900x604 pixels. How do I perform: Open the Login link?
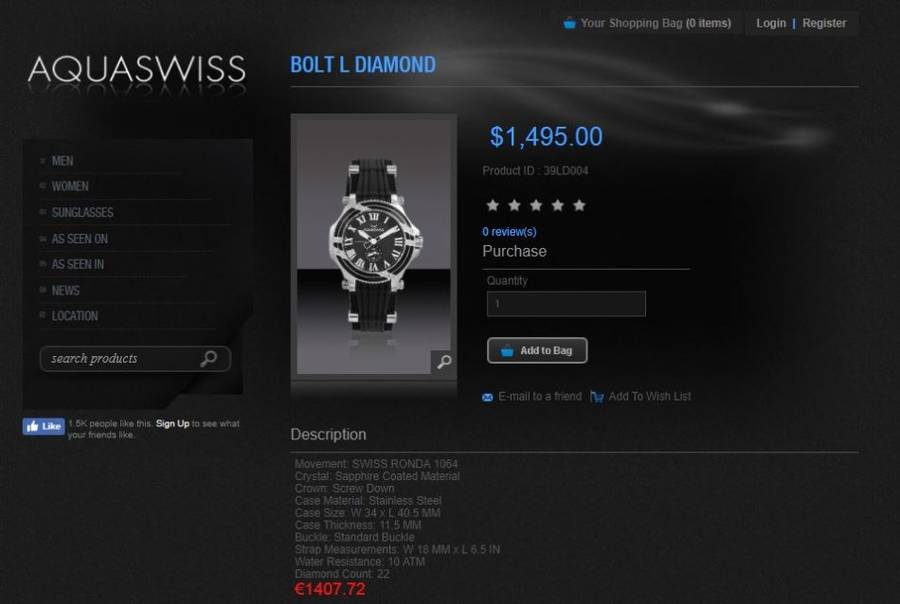(771, 24)
